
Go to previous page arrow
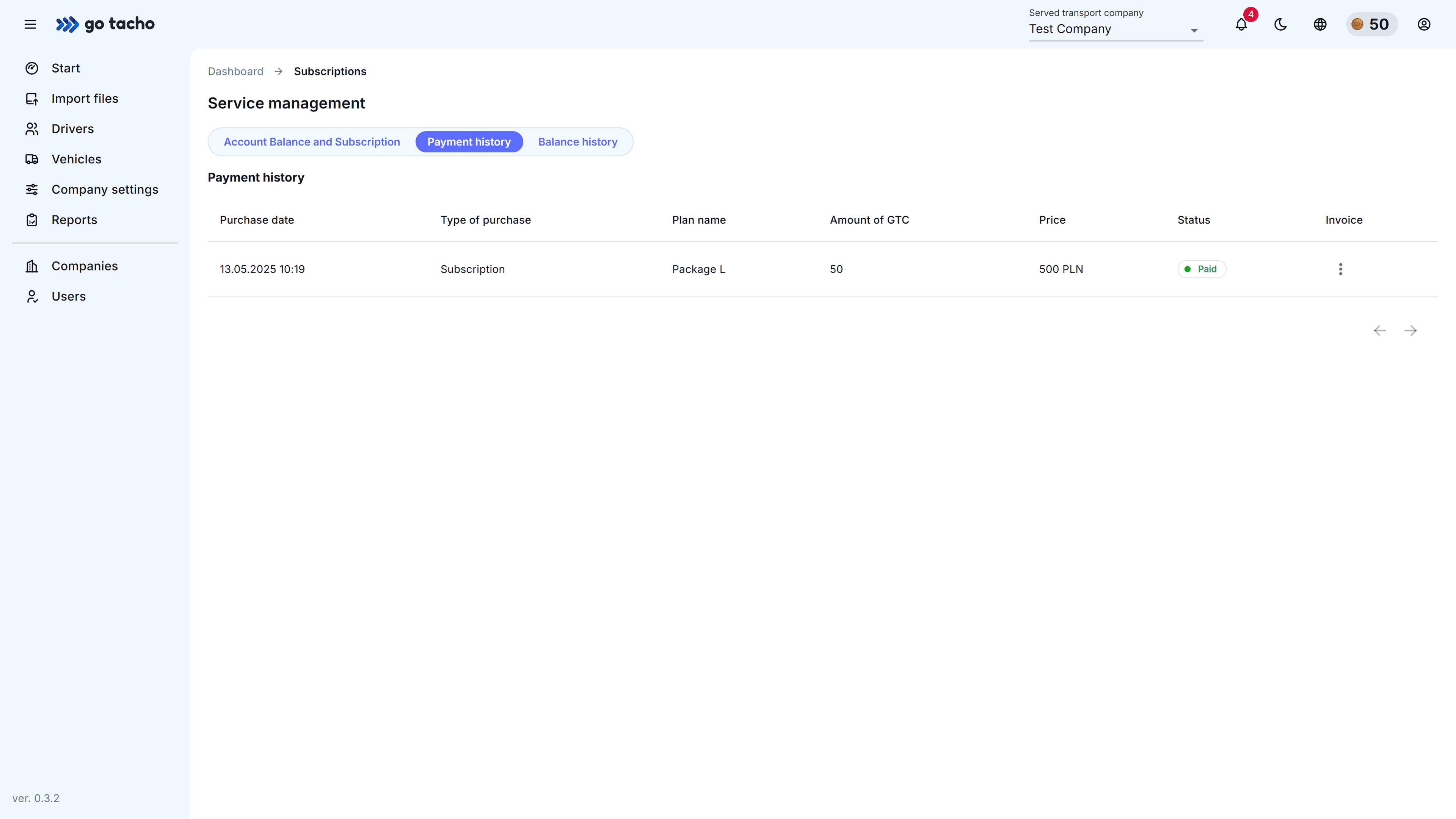click(1380, 331)
